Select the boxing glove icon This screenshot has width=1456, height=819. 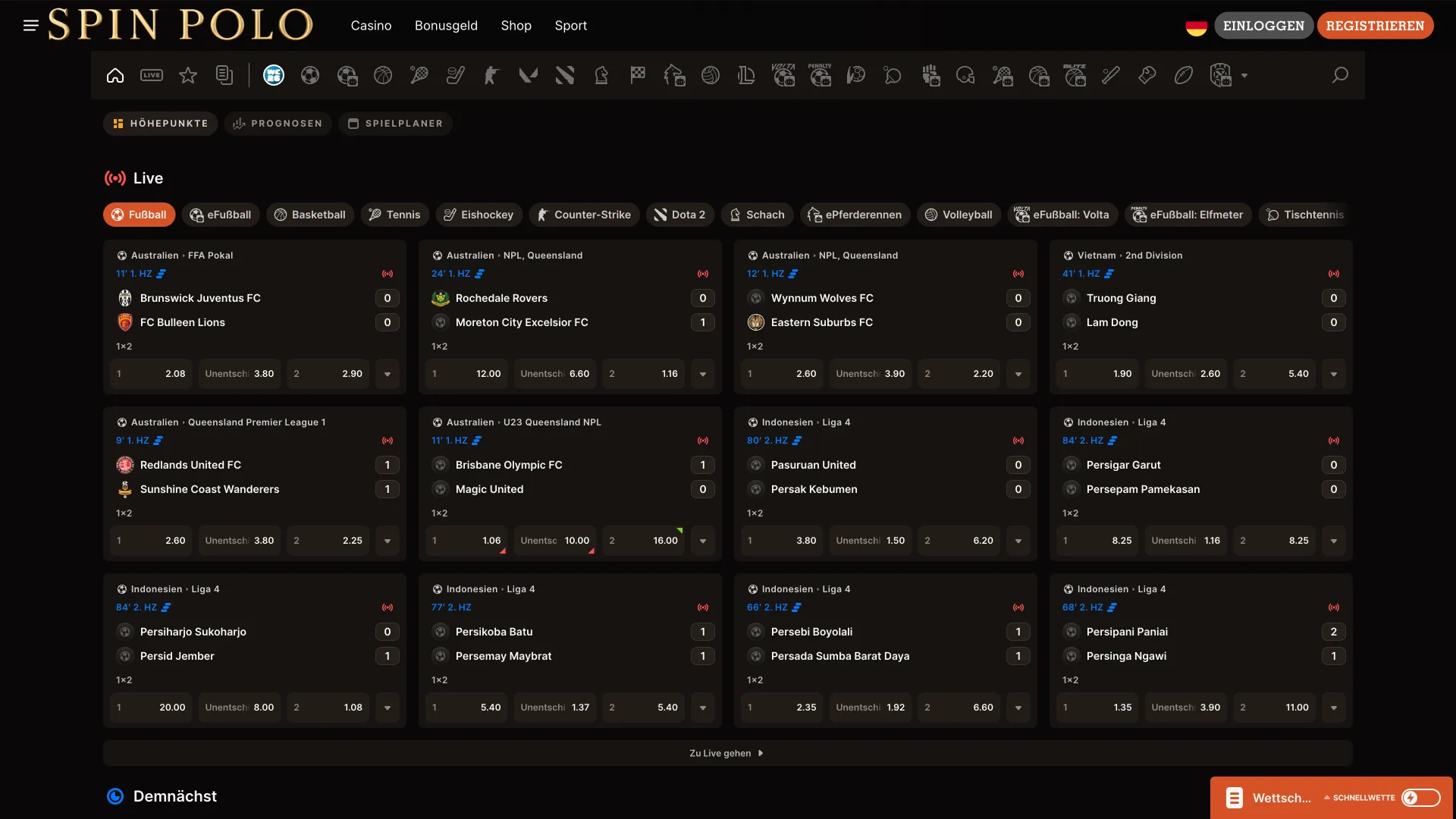(x=1147, y=75)
